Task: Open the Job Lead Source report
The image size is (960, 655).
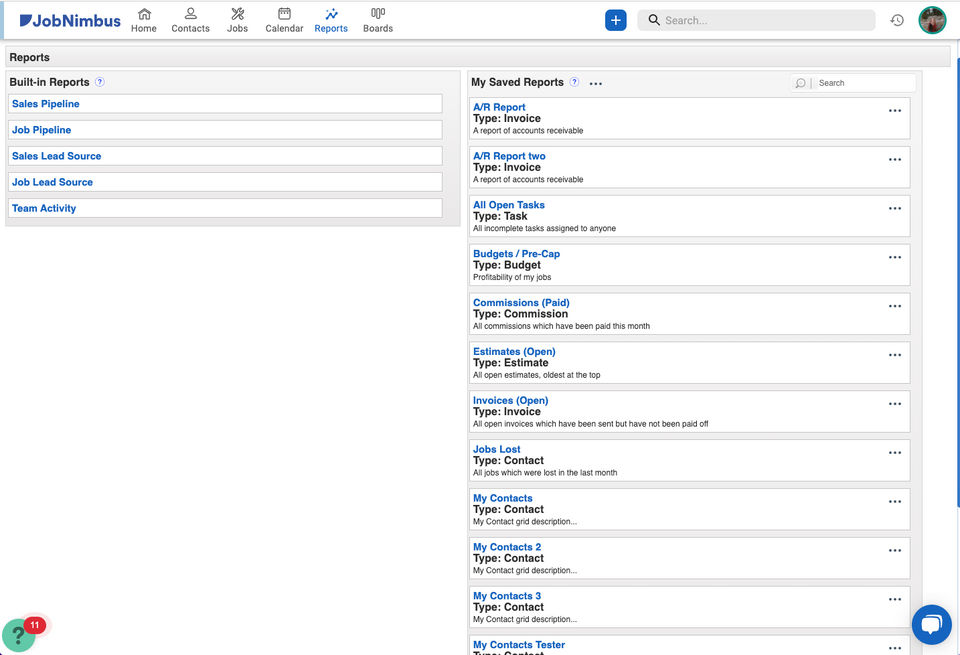Action: point(53,182)
